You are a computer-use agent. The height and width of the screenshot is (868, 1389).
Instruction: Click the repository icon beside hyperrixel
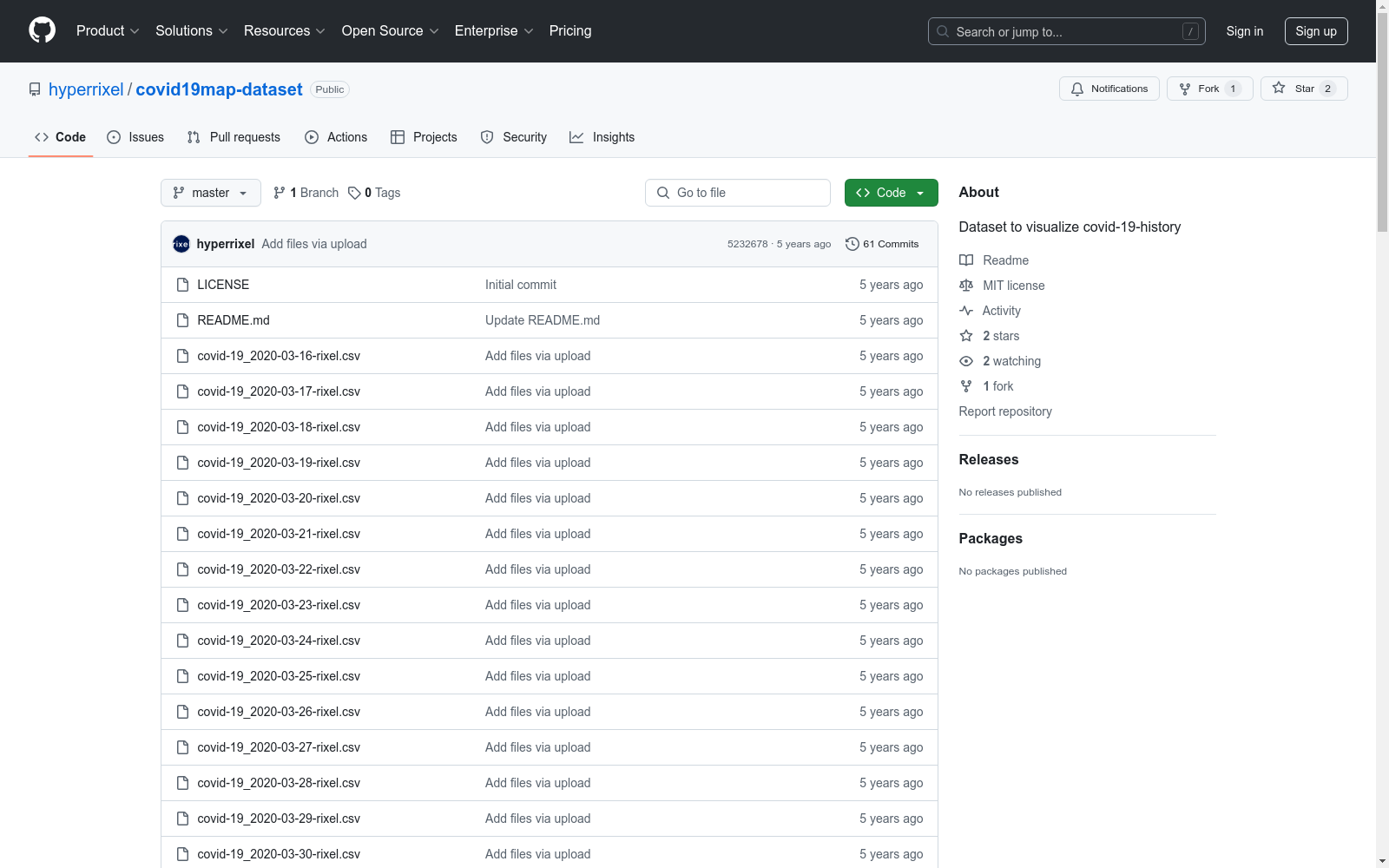[35, 89]
